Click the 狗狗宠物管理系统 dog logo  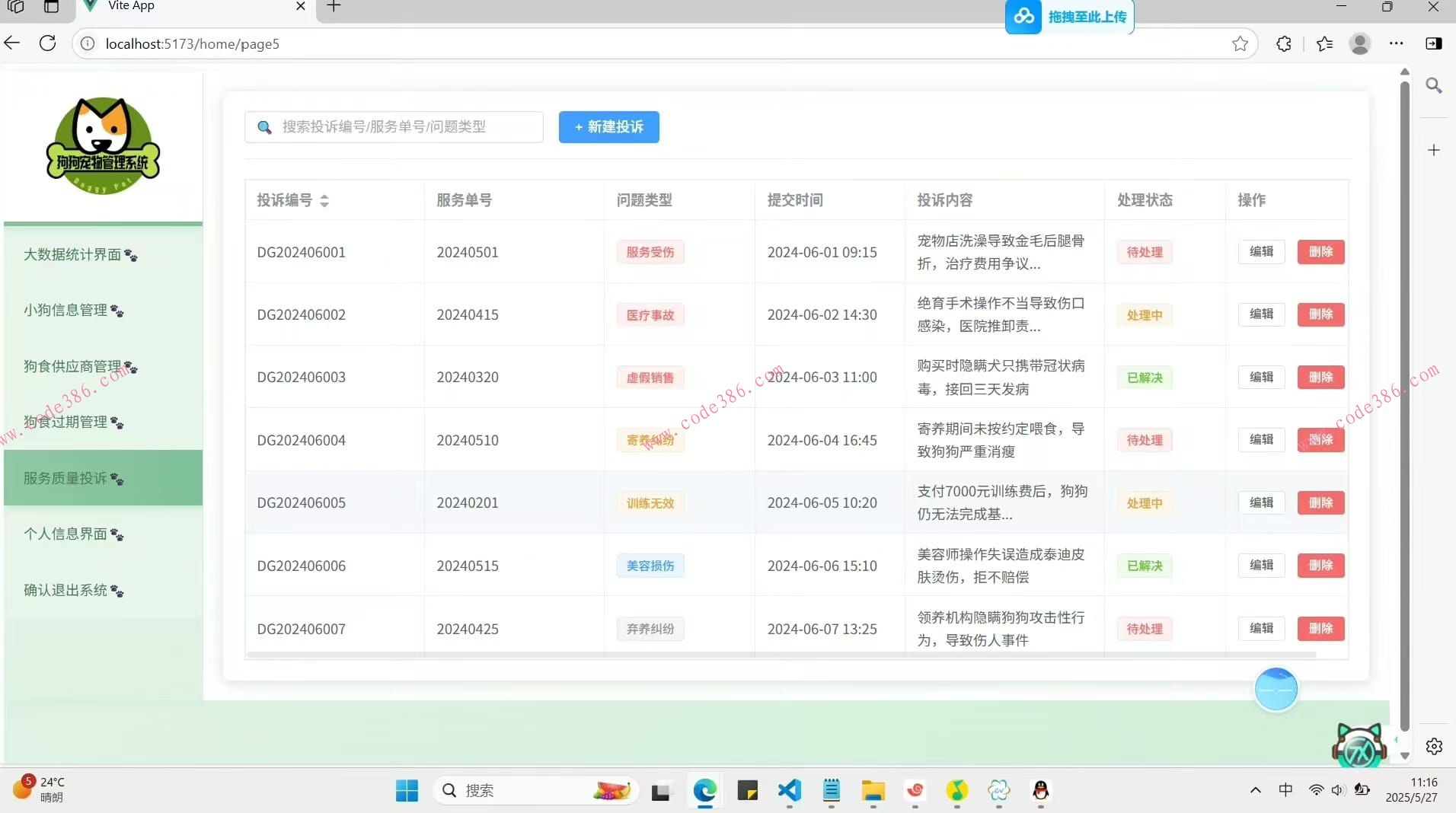pyautogui.click(x=103, y=145)
